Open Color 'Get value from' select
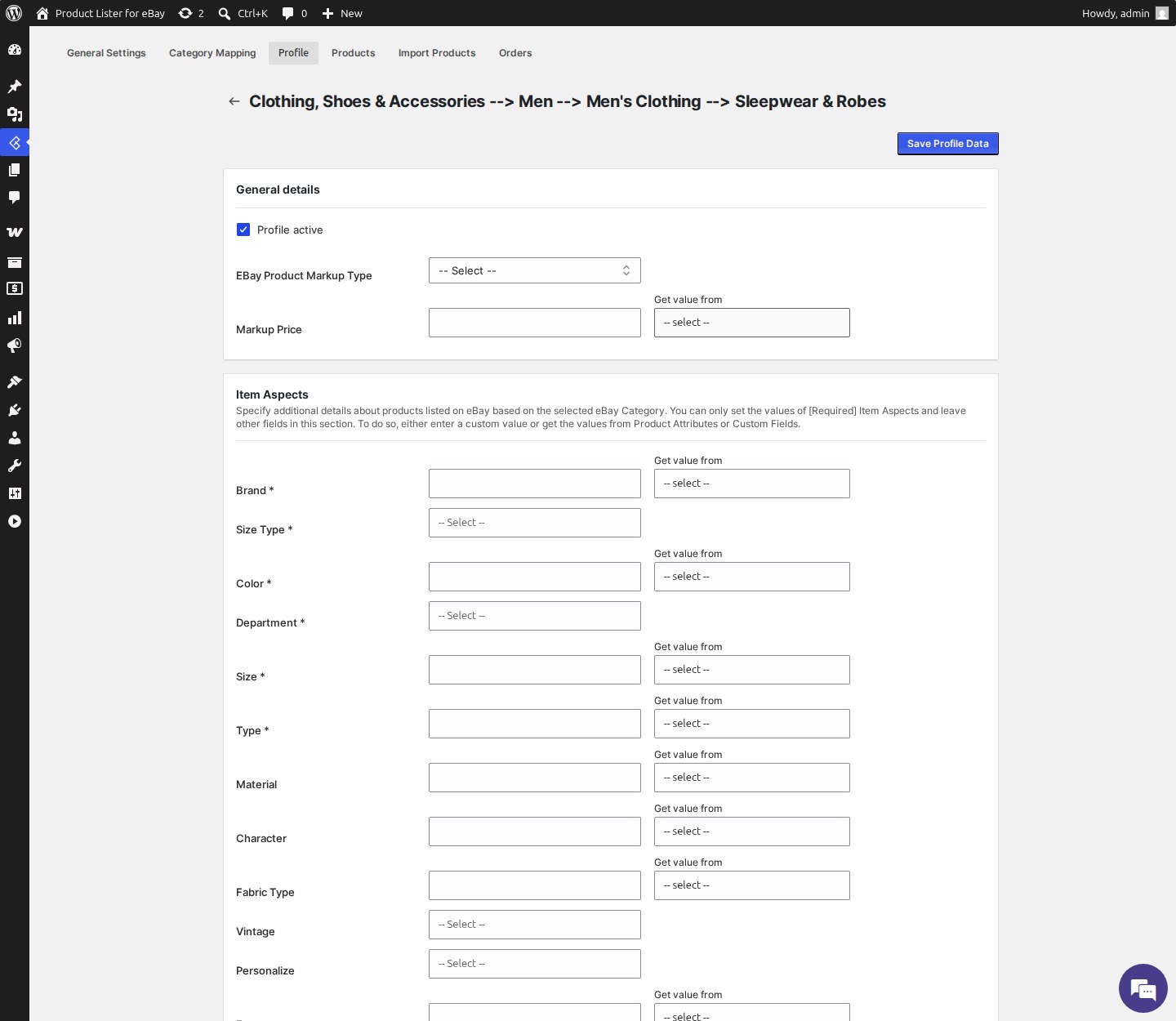1176x1021 pixels. click(x=752, y=577)
